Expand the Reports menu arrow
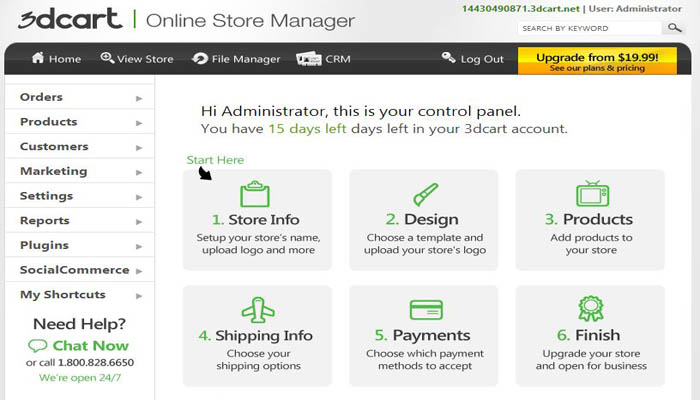700x400 pixels. pos(139,221)
